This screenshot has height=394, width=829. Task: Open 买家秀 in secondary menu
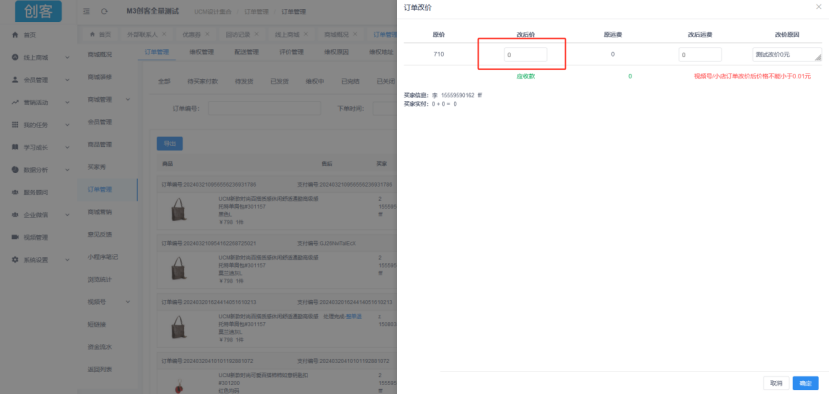pos(97,167)
